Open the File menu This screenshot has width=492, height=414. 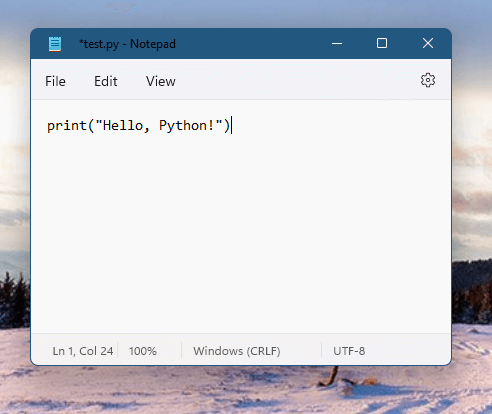click(55, 81)
